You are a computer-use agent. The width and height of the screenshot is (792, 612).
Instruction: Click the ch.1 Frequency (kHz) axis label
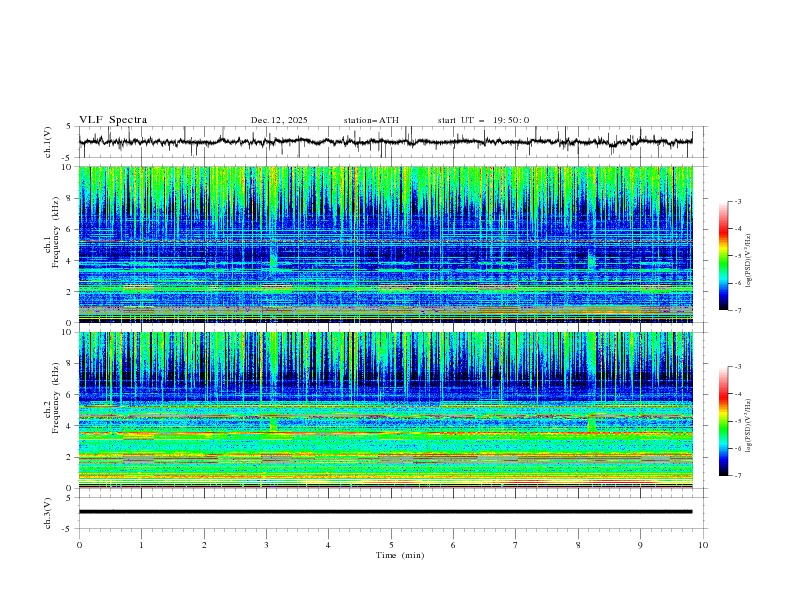(x=52, y=232)
